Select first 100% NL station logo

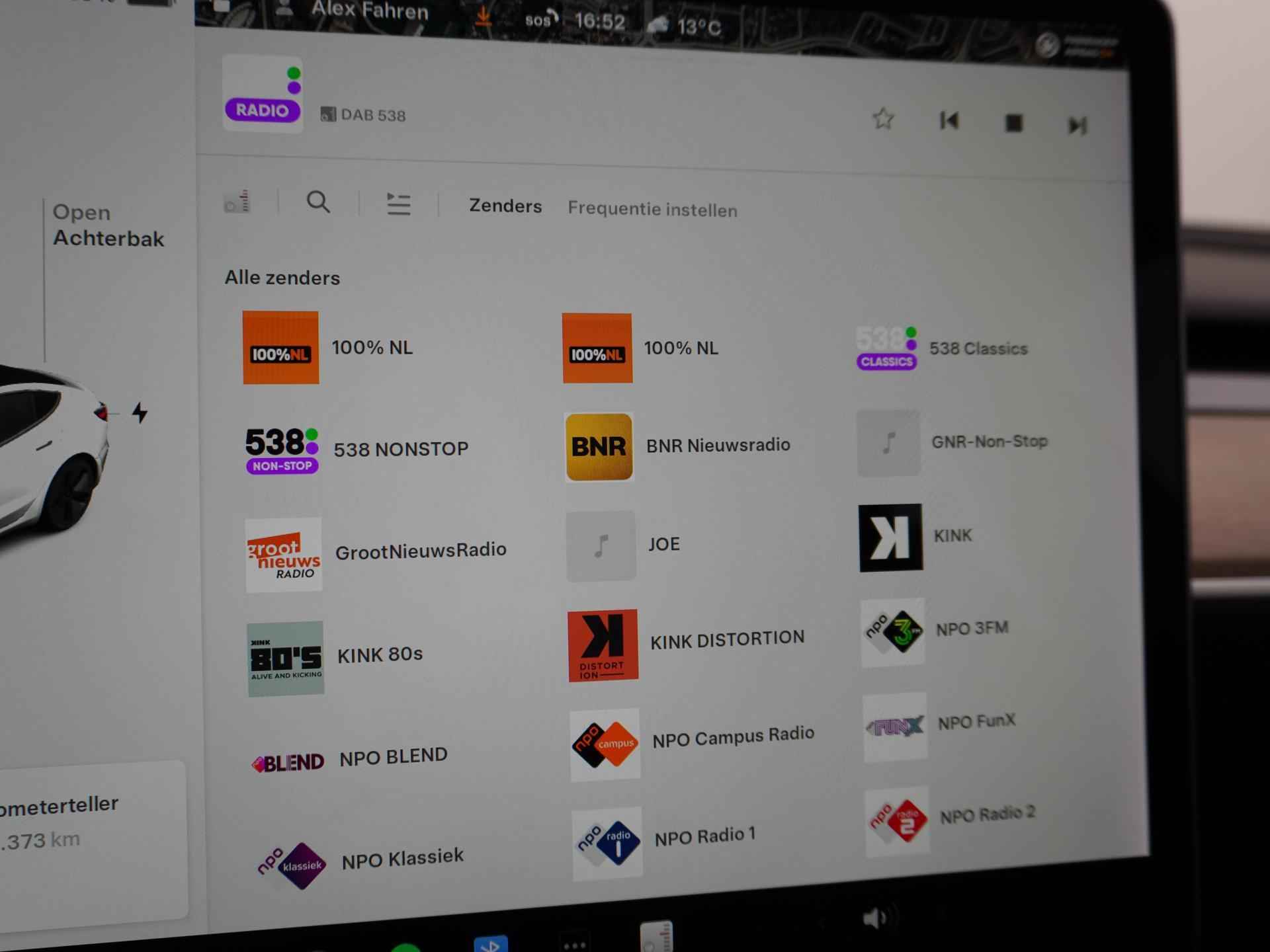[x=280, y=347]
